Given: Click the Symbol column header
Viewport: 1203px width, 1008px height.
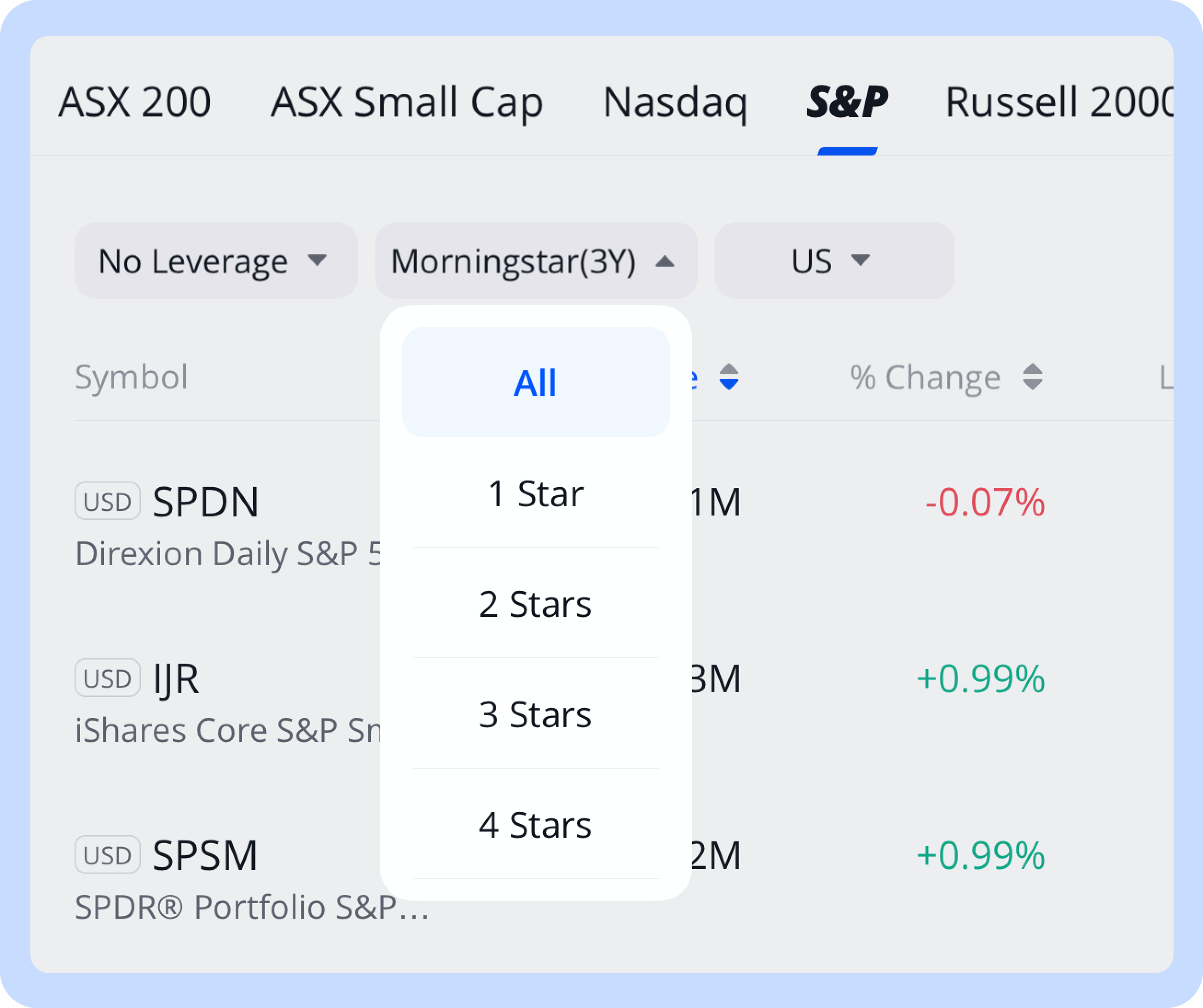Looking at the screenshot, I should point(132,377).
